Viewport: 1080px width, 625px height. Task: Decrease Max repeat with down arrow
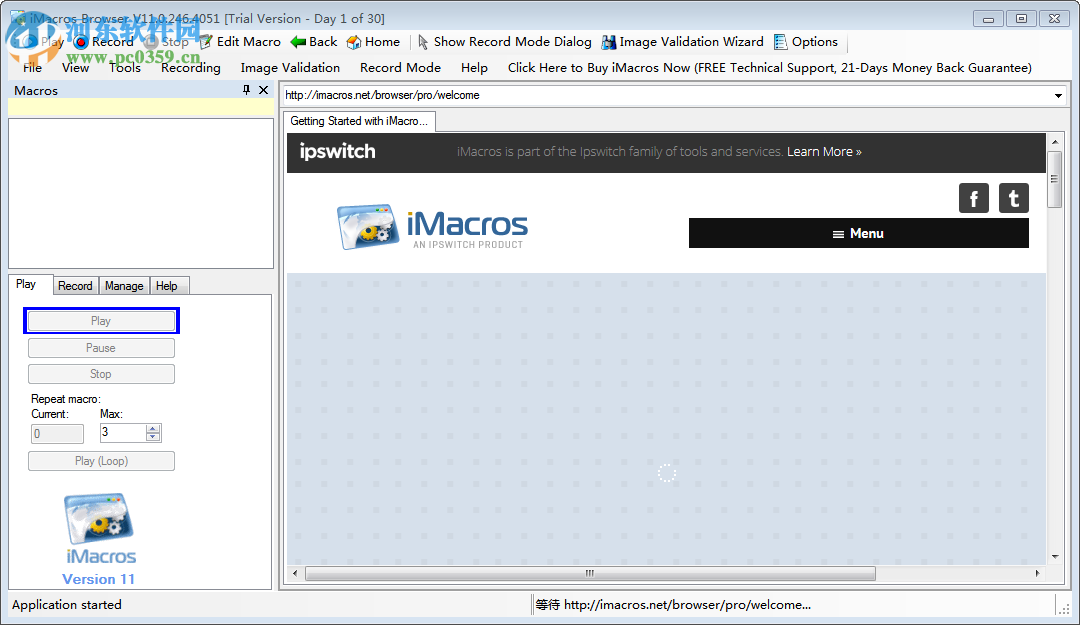pos(153,438)
